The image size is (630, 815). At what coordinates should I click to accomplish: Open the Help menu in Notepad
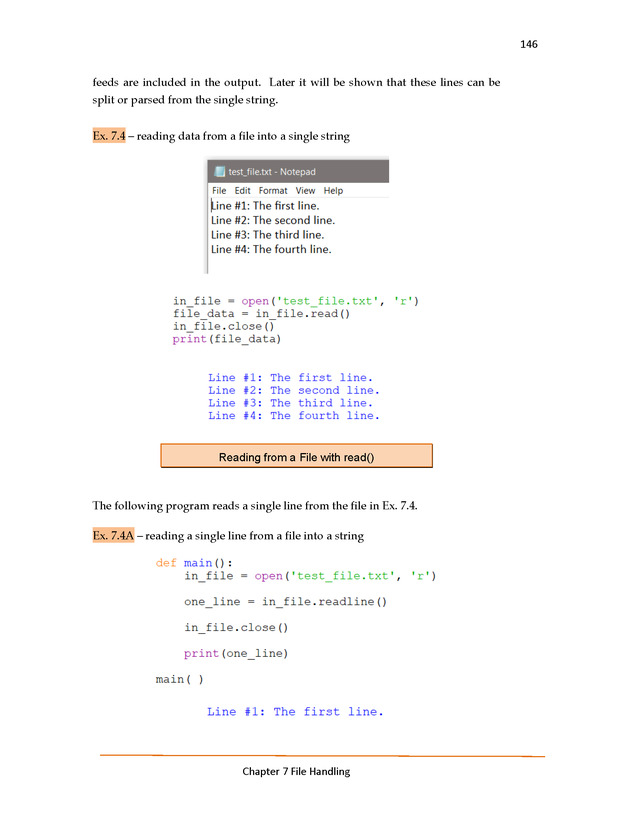point(333,191)
